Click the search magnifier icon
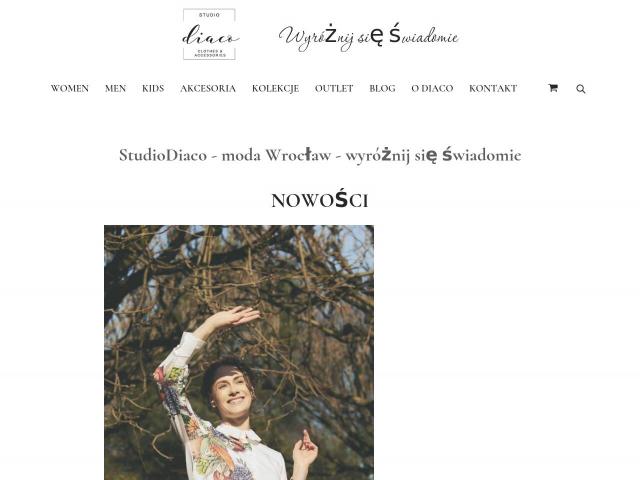The height and width of the screenshot is (480, 640). [x=581, y=89]
